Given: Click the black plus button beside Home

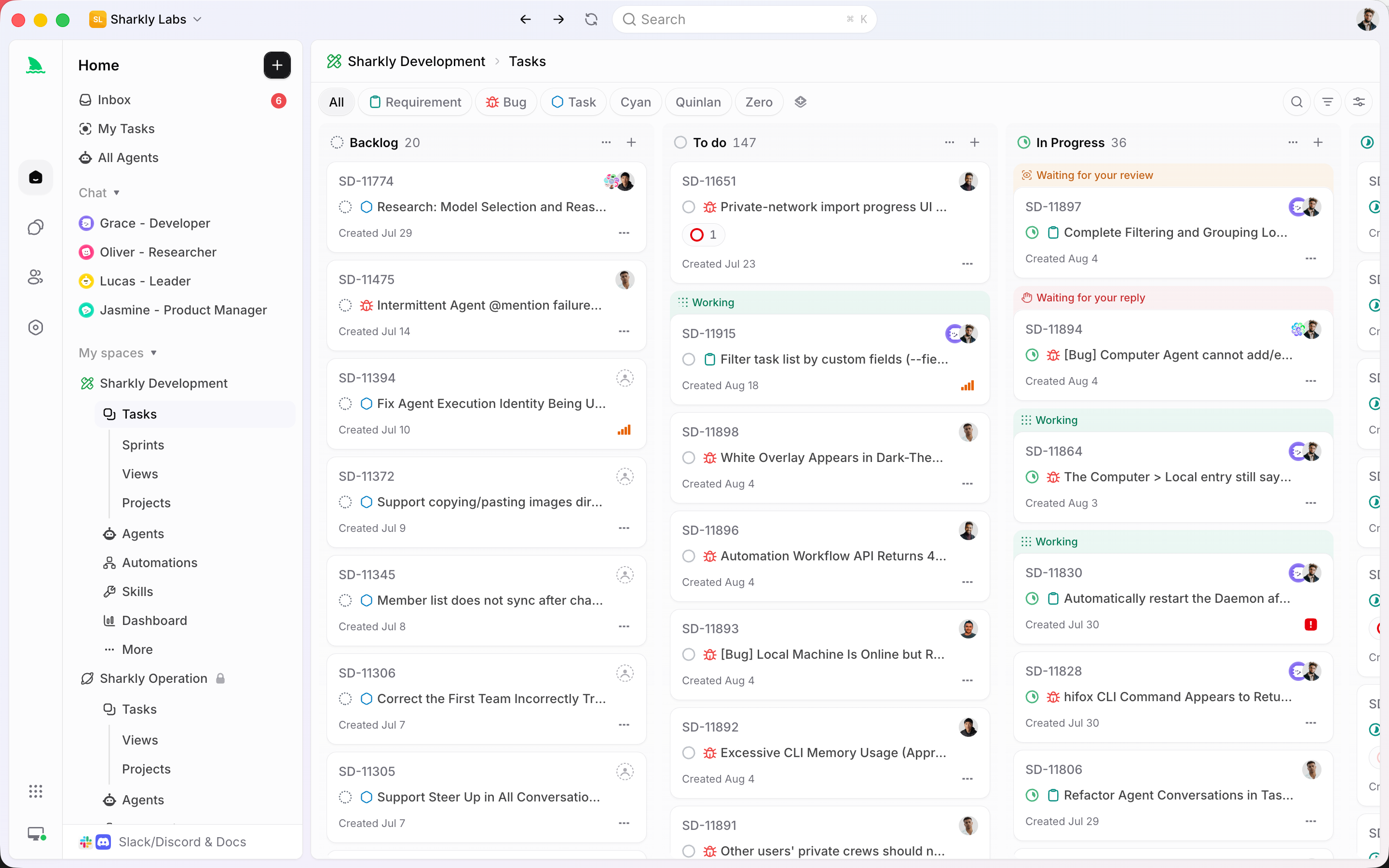Looking at the screenshot, I should click(x=277, y=66).
